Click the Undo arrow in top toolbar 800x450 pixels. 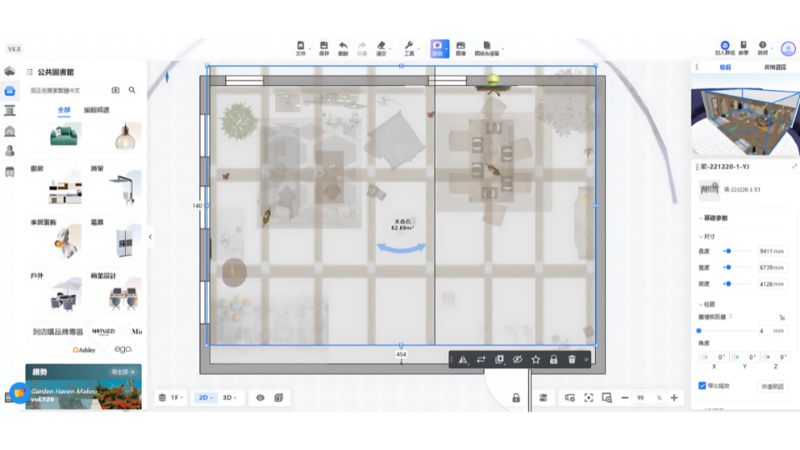tap(343, 47)
